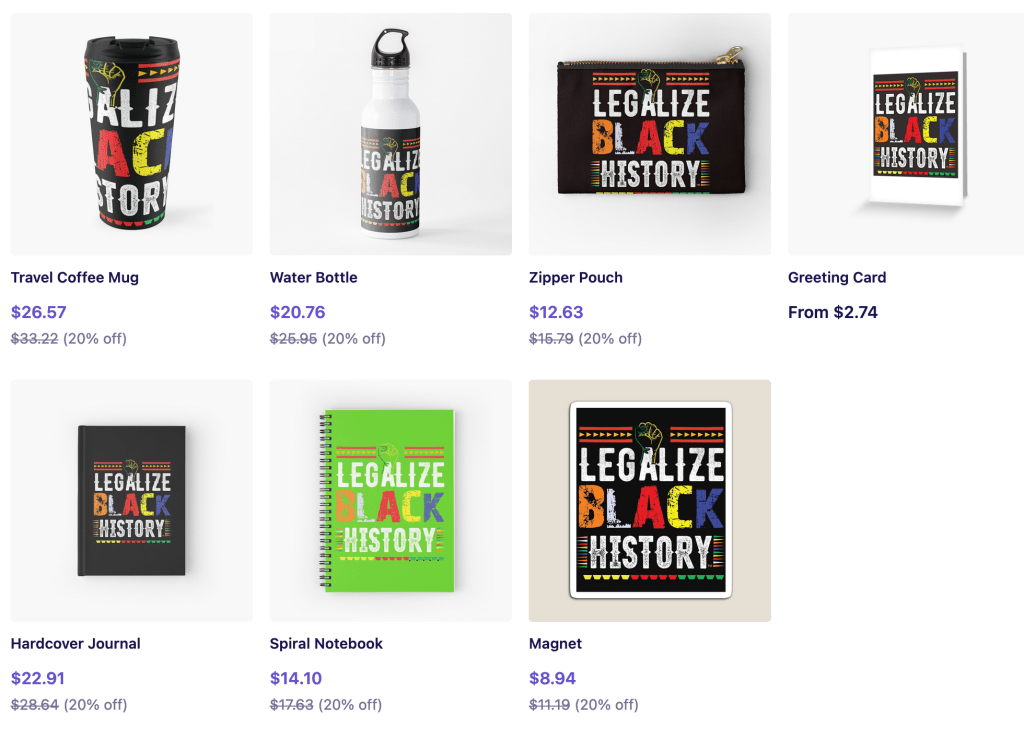Open the Travel Coffee Mug product image

tap(131, 134)
